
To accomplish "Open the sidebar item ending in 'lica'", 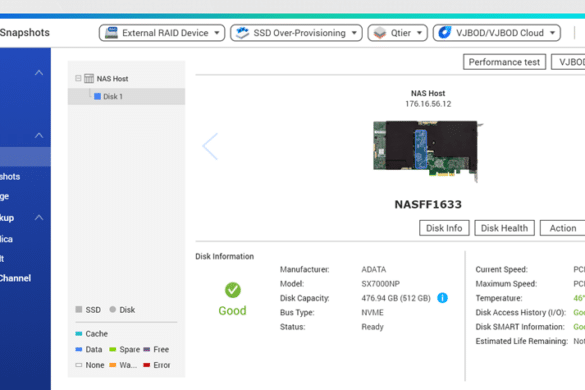I will [x=6, y=239].
